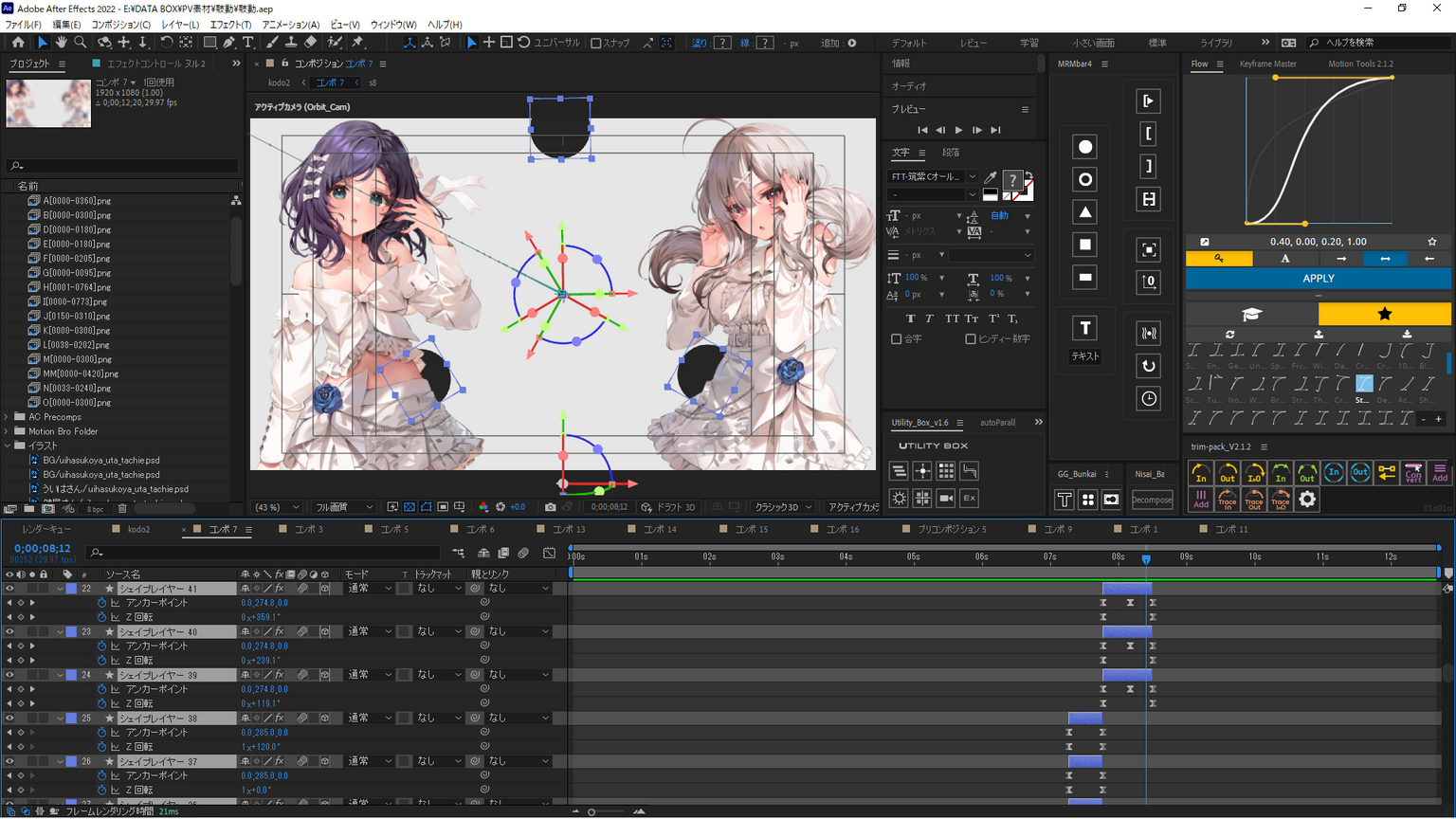Click the Decompose button

tap(1152, 500)
